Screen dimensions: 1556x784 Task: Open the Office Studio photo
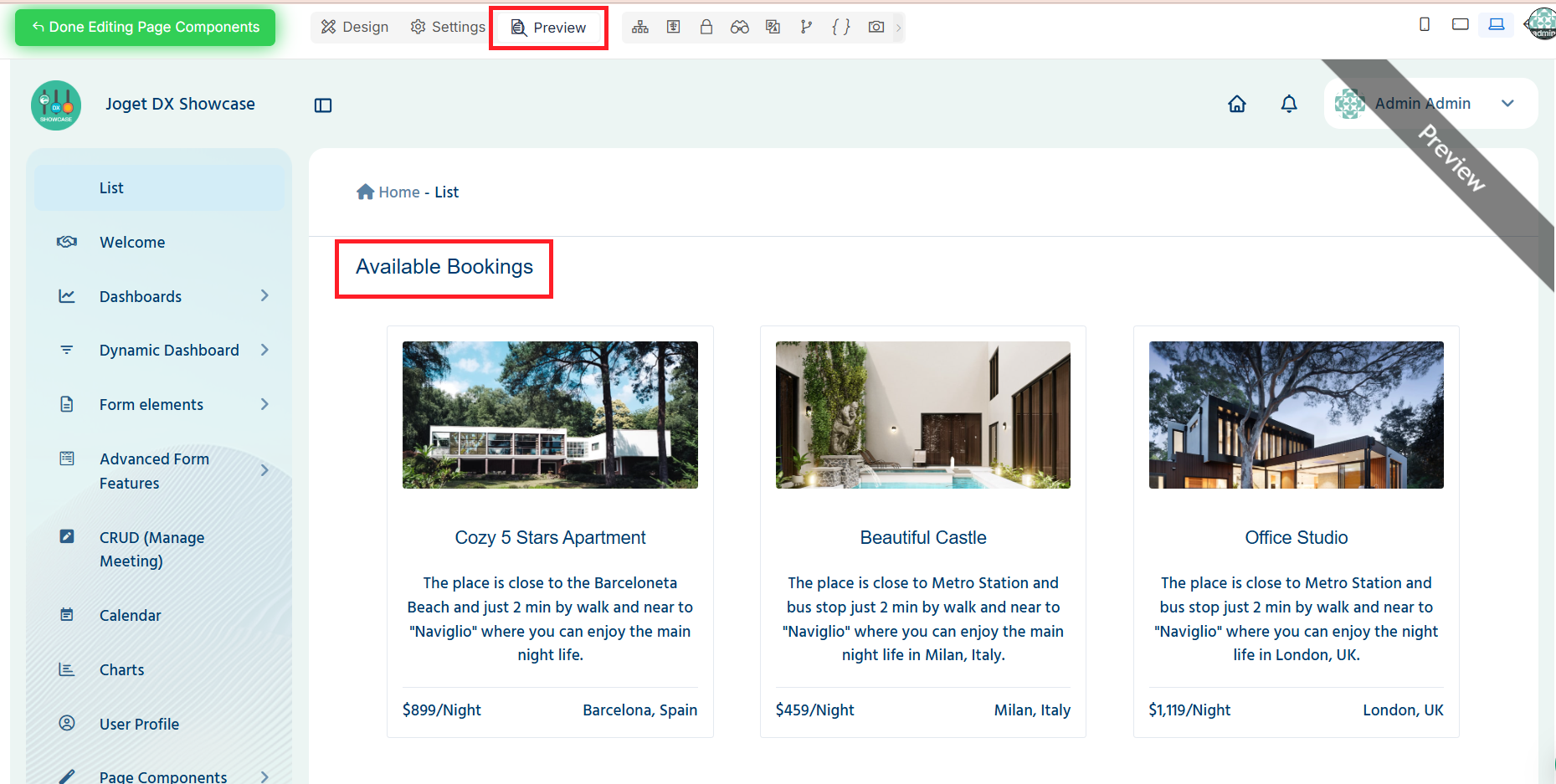tap(1297, 415)
